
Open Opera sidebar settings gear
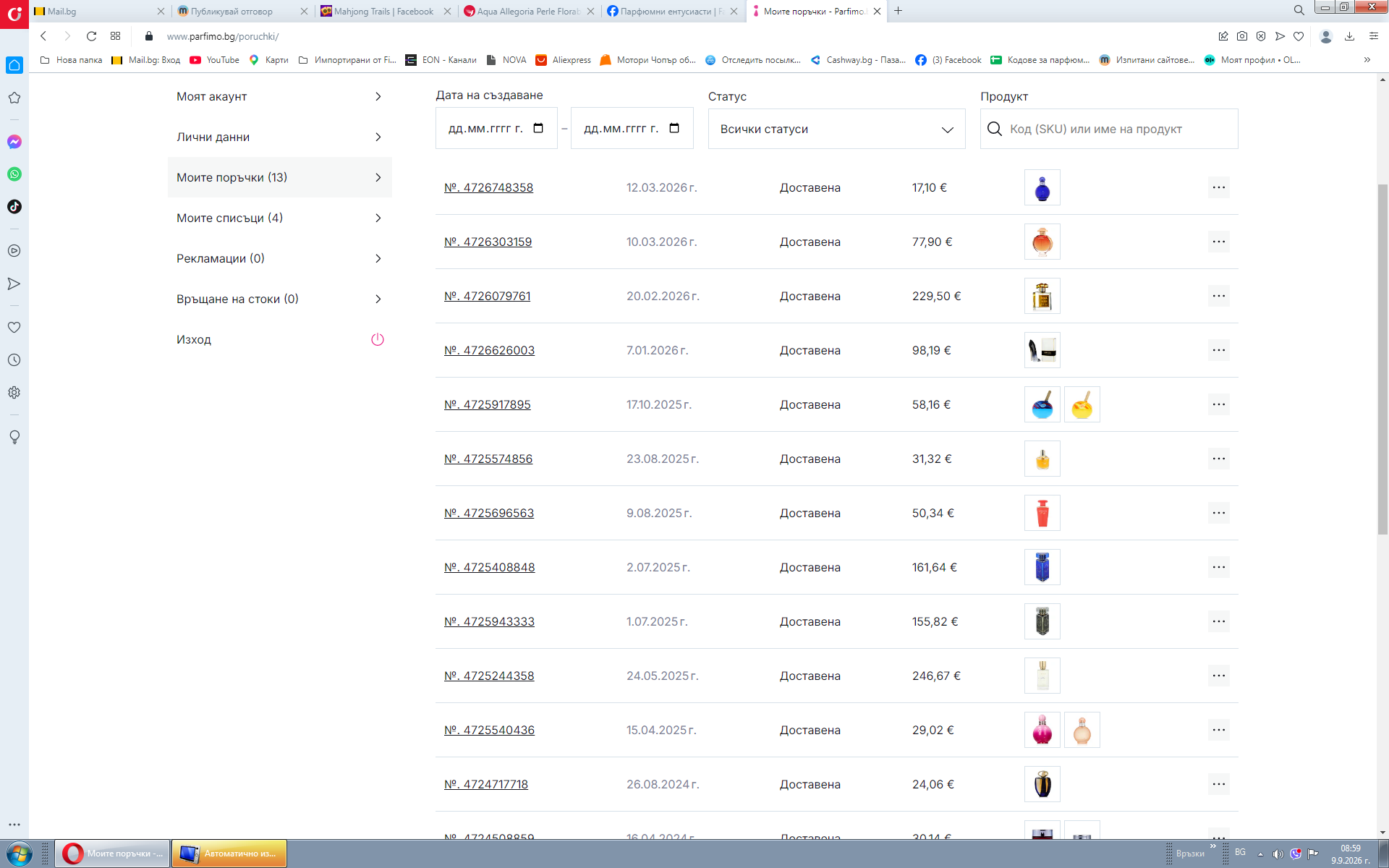pyautogui.click(x=14, y=393)
